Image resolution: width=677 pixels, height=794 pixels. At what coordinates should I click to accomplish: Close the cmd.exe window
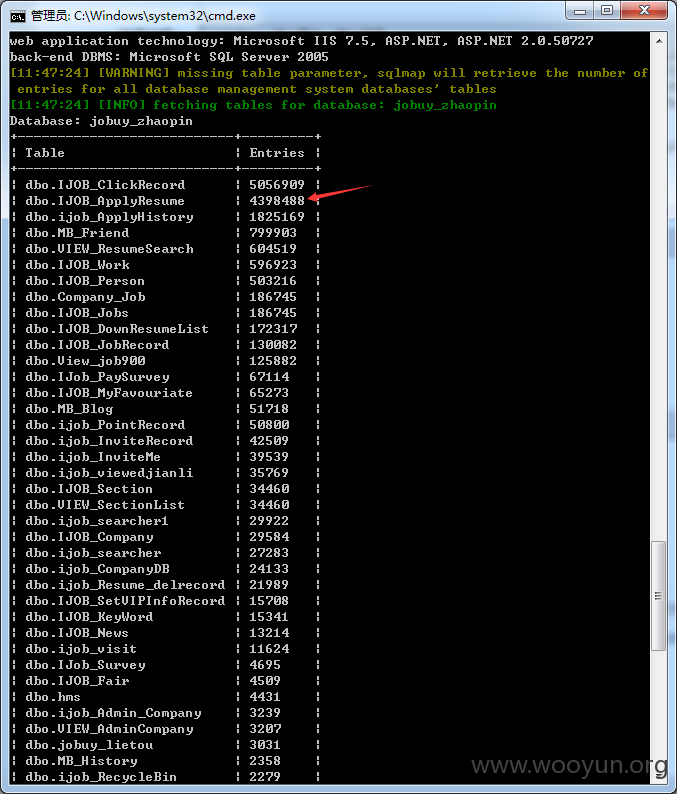[x=644, y=11]
